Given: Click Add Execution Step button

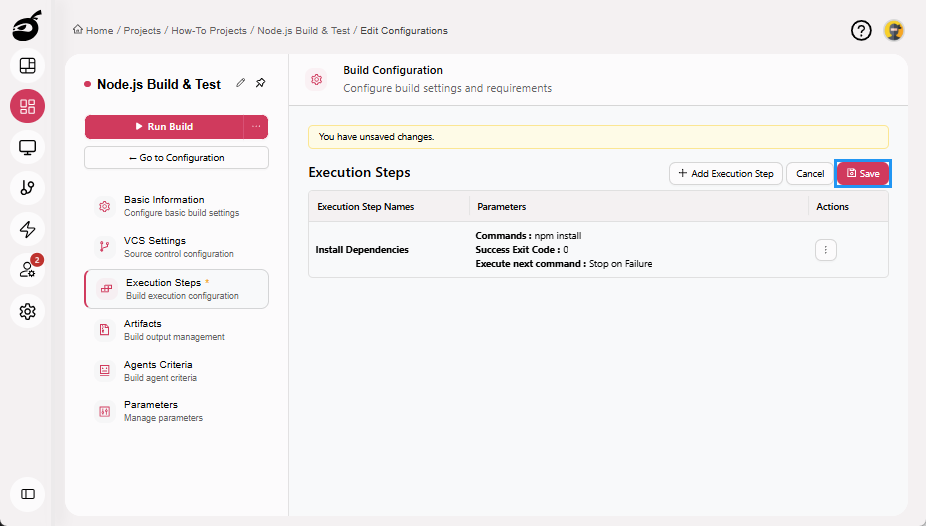Looking at the screenshot, I should (726, 174).
